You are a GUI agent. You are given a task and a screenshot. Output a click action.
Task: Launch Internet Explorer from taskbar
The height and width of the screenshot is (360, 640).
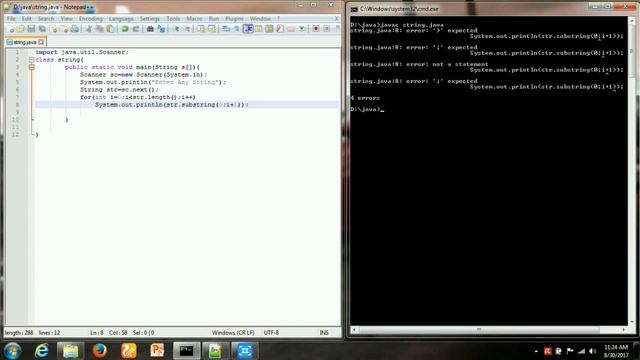[41, 351]
